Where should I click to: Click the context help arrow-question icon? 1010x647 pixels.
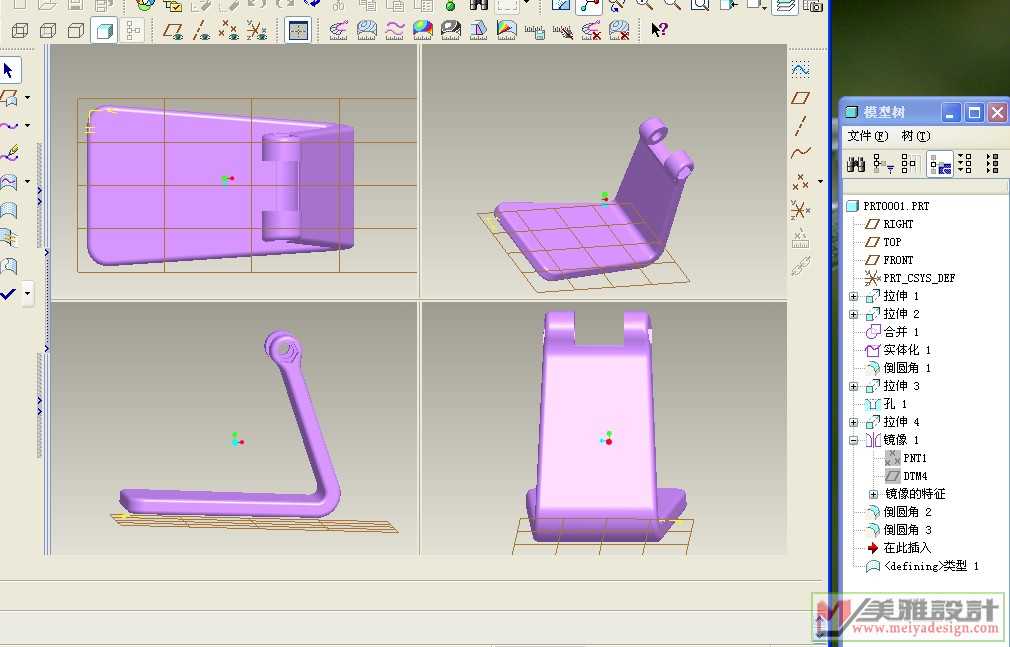pos(658,30)
